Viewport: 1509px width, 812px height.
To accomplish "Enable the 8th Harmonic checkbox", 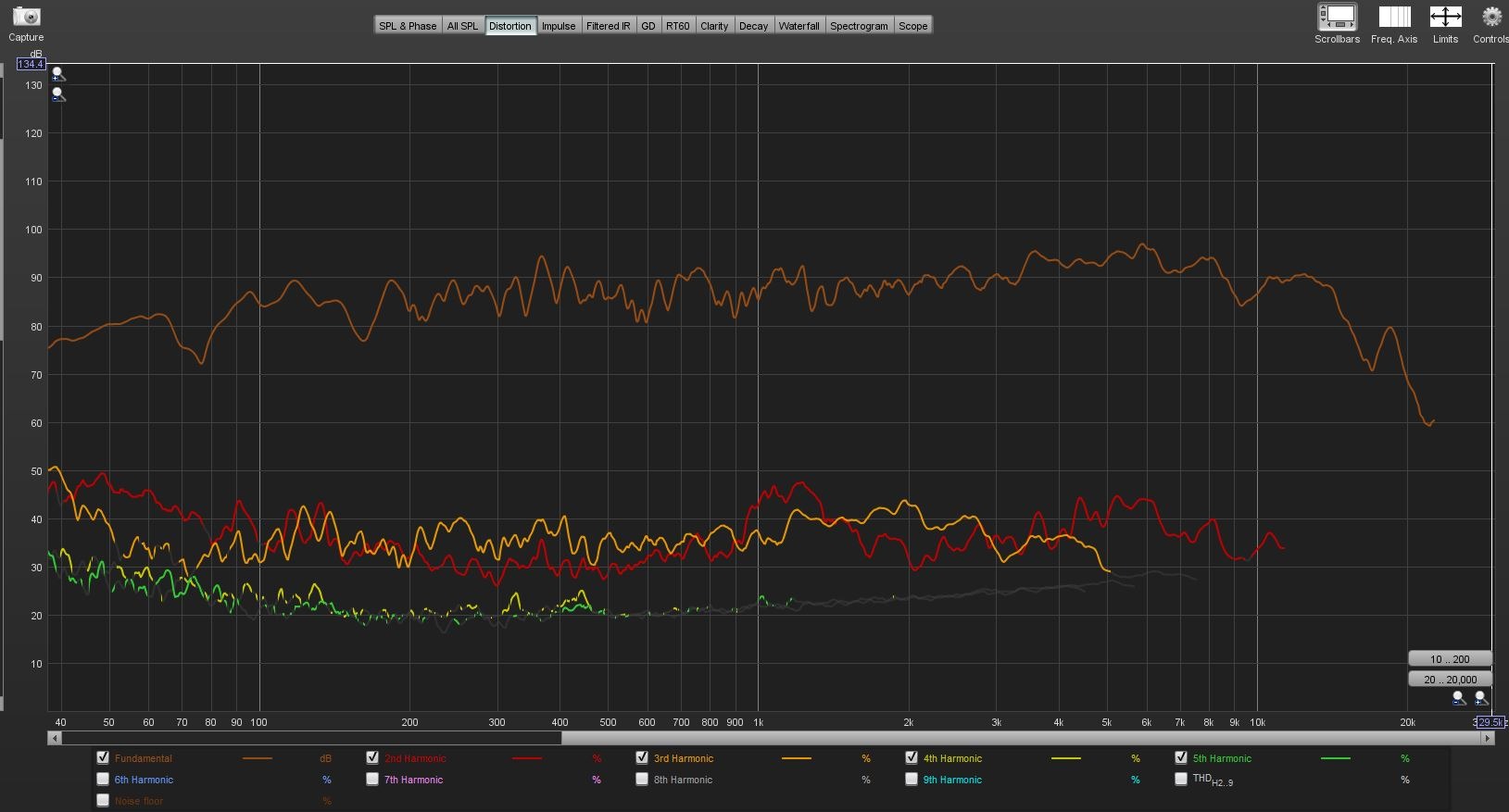I will pos(642,779).
